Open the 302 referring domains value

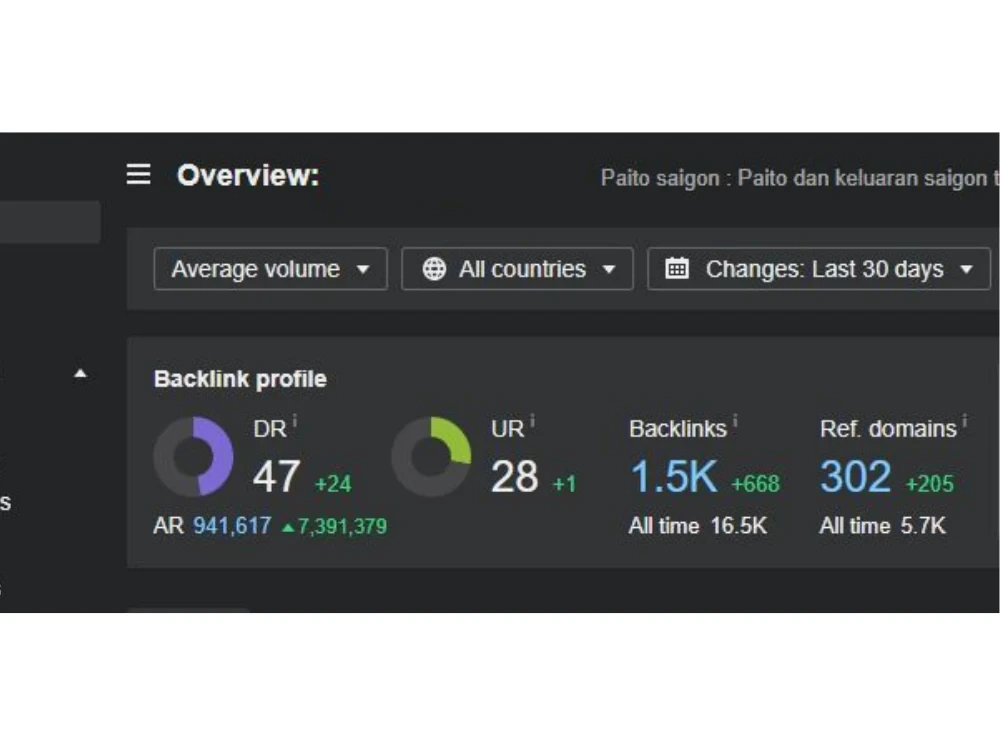(855, 476)
